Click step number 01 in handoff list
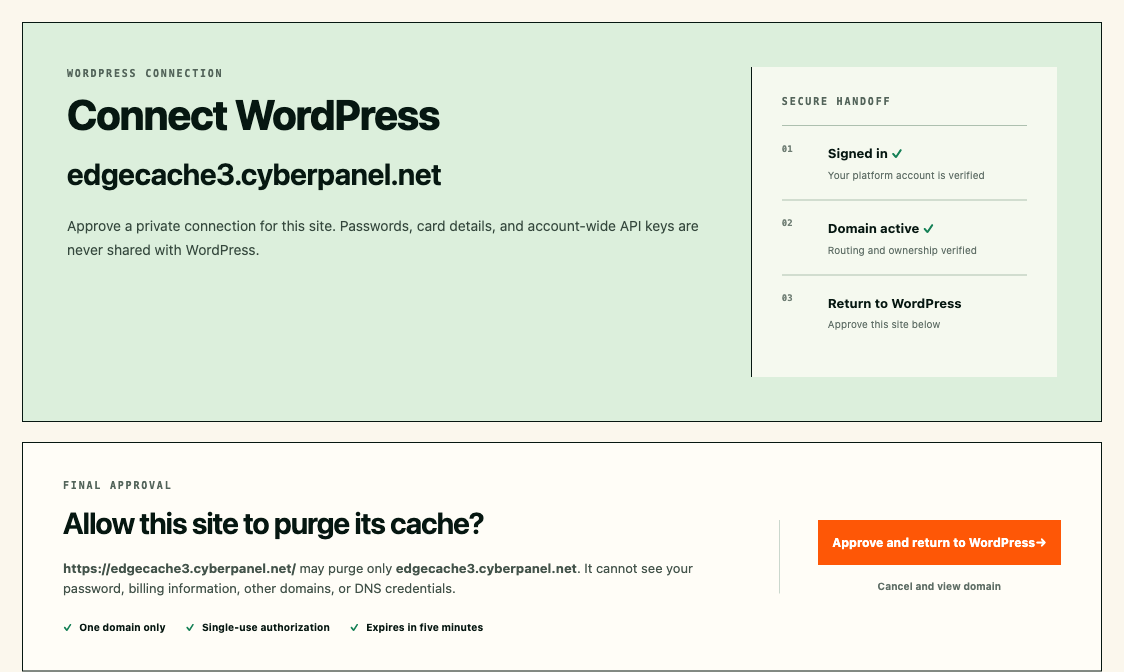The image size is (1124, 672). pyautogui.click(x=787, y=149)
